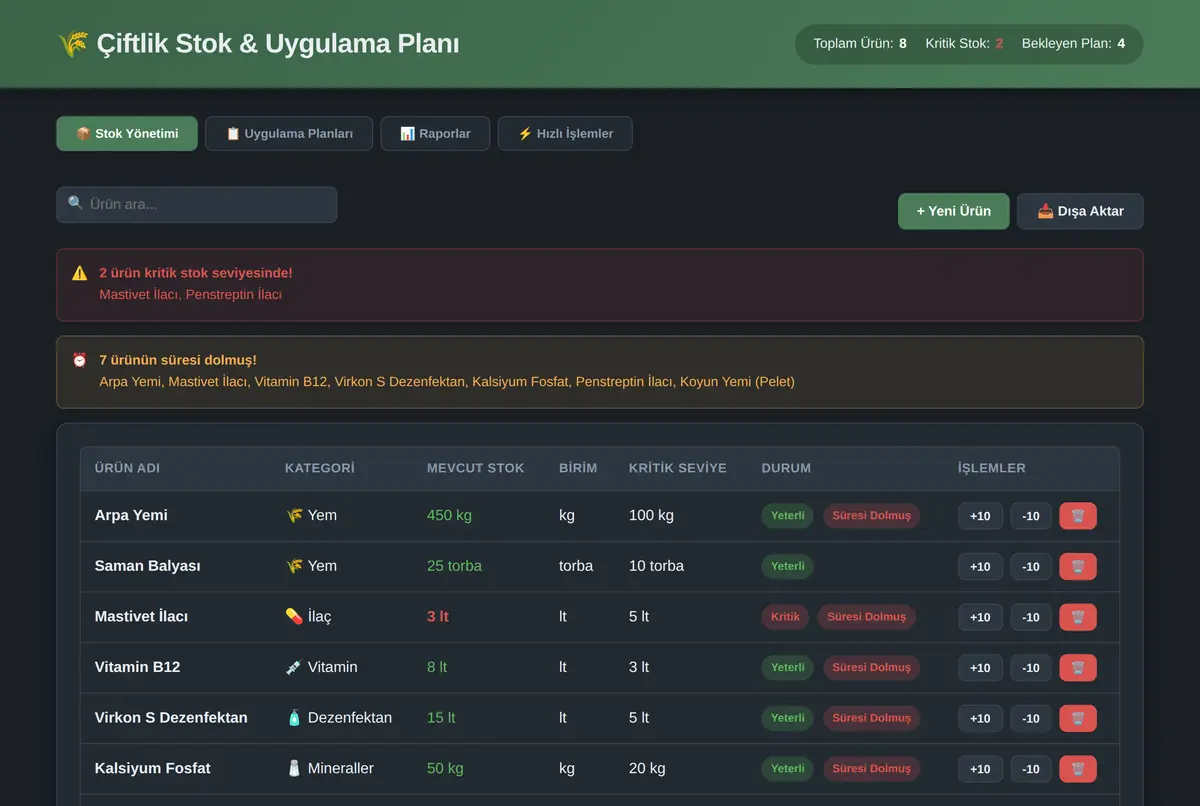This screenshot has height=806, width=1200.
Task: Click the + Yeni Ürün button
Action: point(954,211)
